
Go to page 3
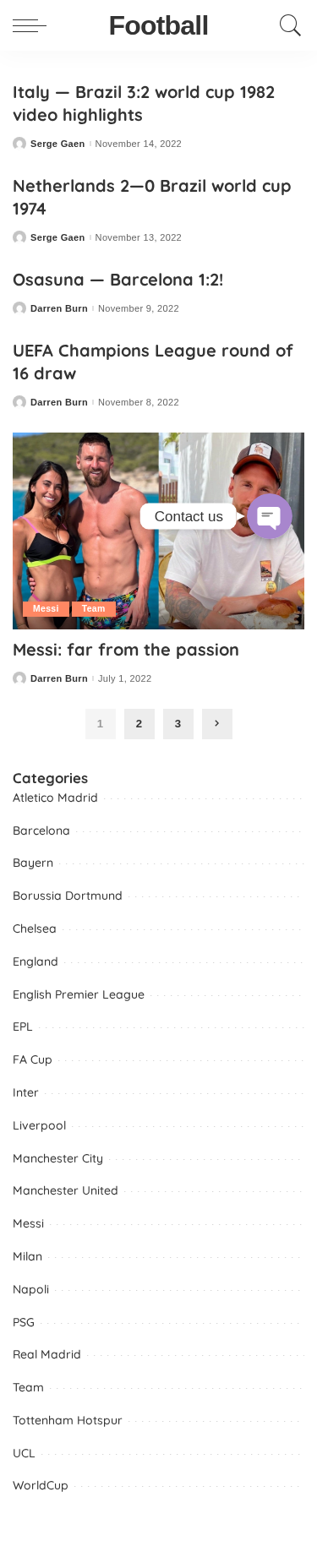tap(178, 724)
